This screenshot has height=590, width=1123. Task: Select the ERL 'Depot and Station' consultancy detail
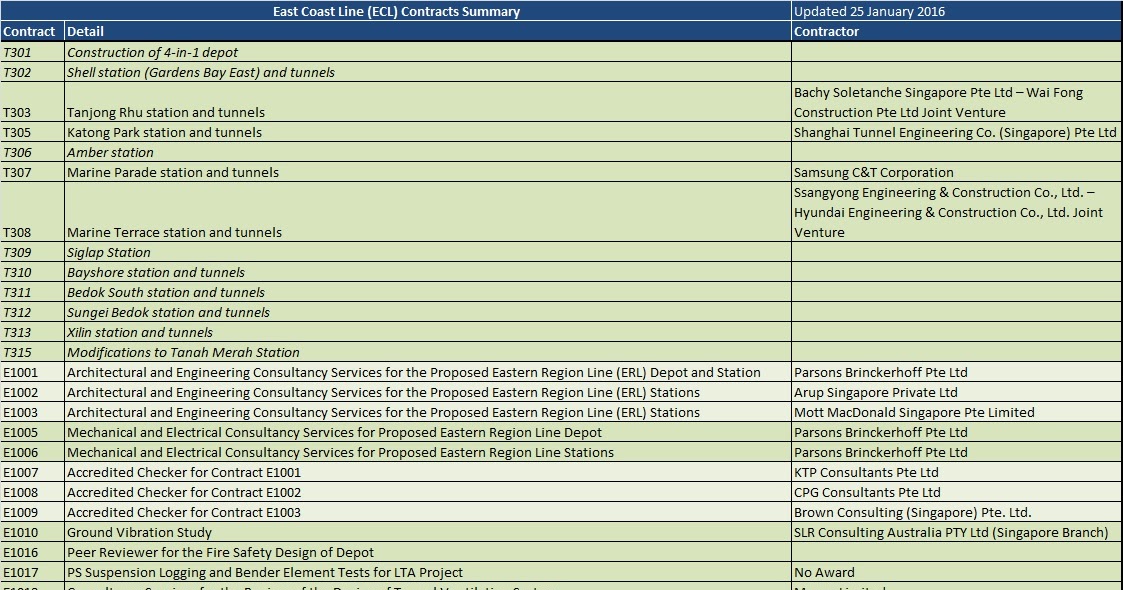click(x=428, y=372)
